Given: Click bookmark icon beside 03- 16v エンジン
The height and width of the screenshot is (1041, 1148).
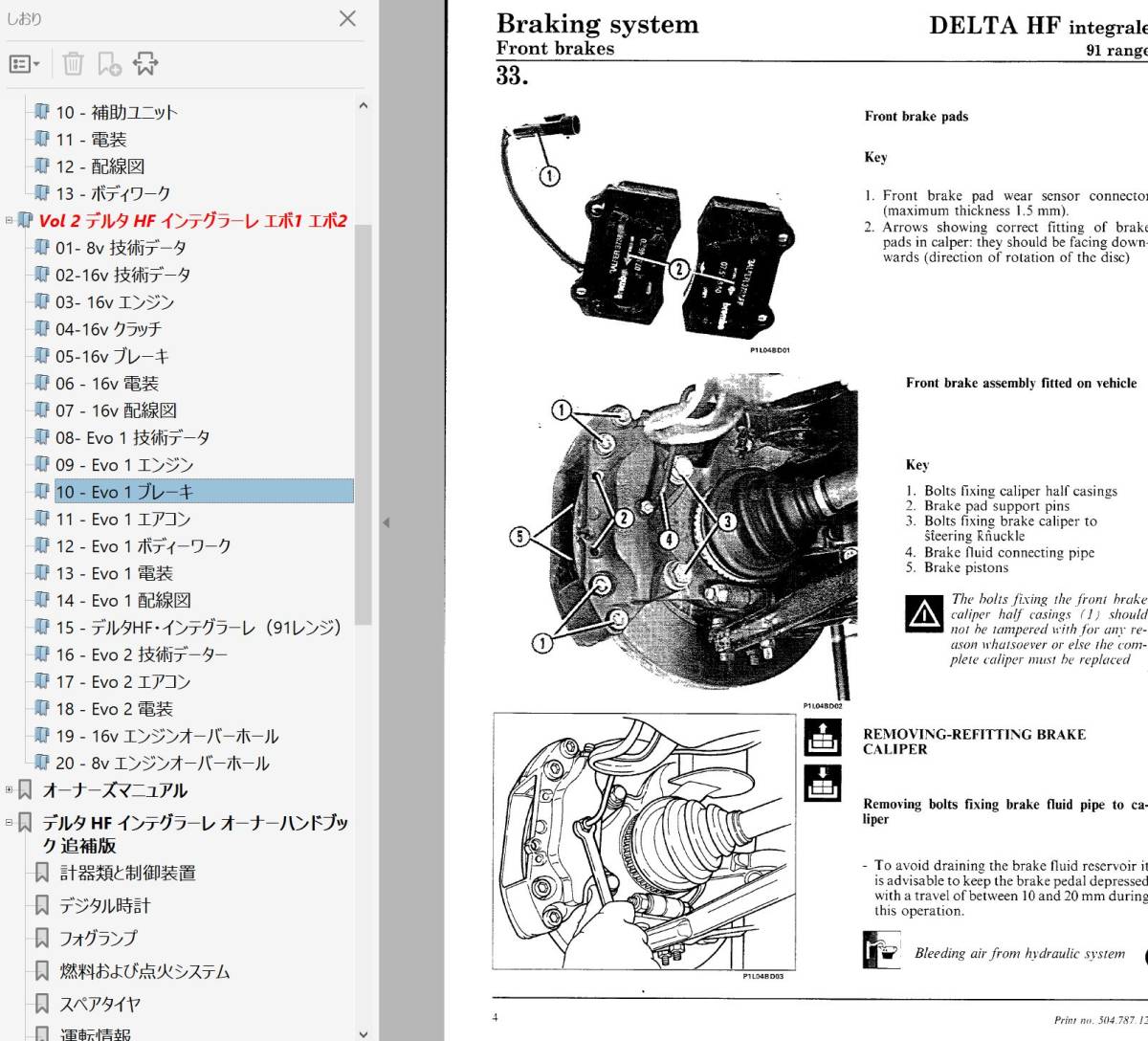Looking at the screenshot, I should pyautogui.click(x=41, y=301).
